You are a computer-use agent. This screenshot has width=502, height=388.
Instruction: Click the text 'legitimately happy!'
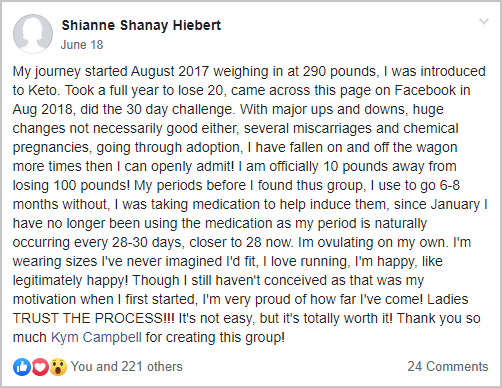coord(70,280)
